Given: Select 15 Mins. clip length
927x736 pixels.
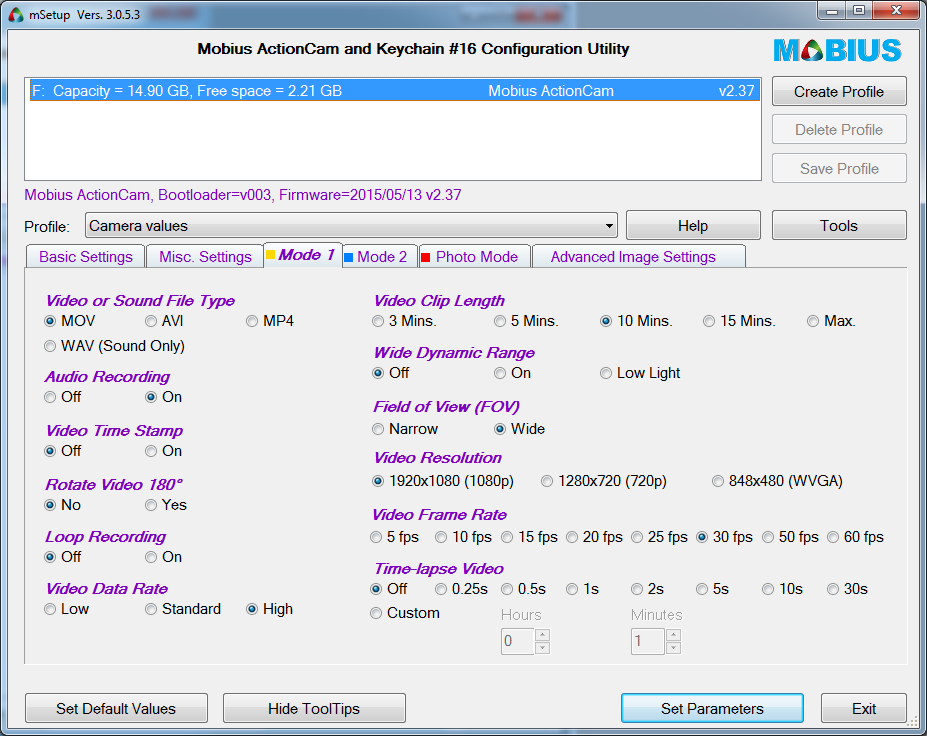Looking at the screenshot, I should (740, 321).
